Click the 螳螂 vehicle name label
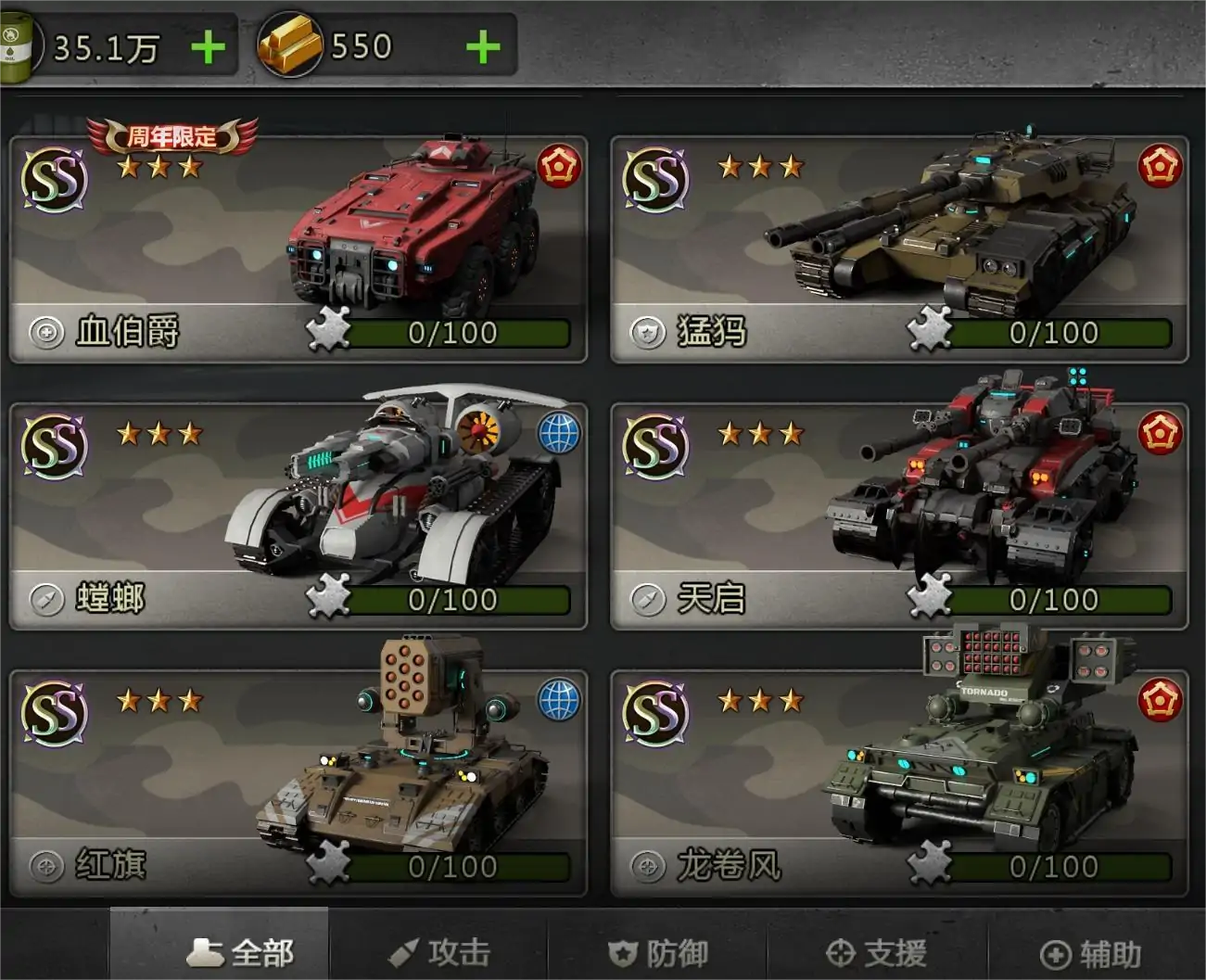This screenshot has width=1206, height=980. pos(110,598)
